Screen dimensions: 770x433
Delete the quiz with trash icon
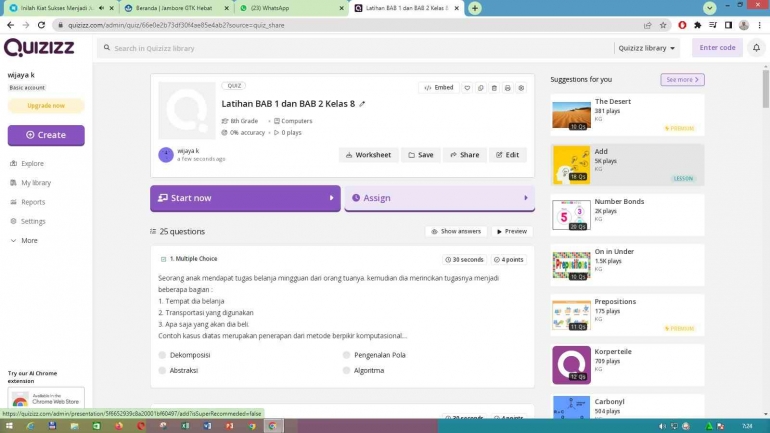coord(494,88)
